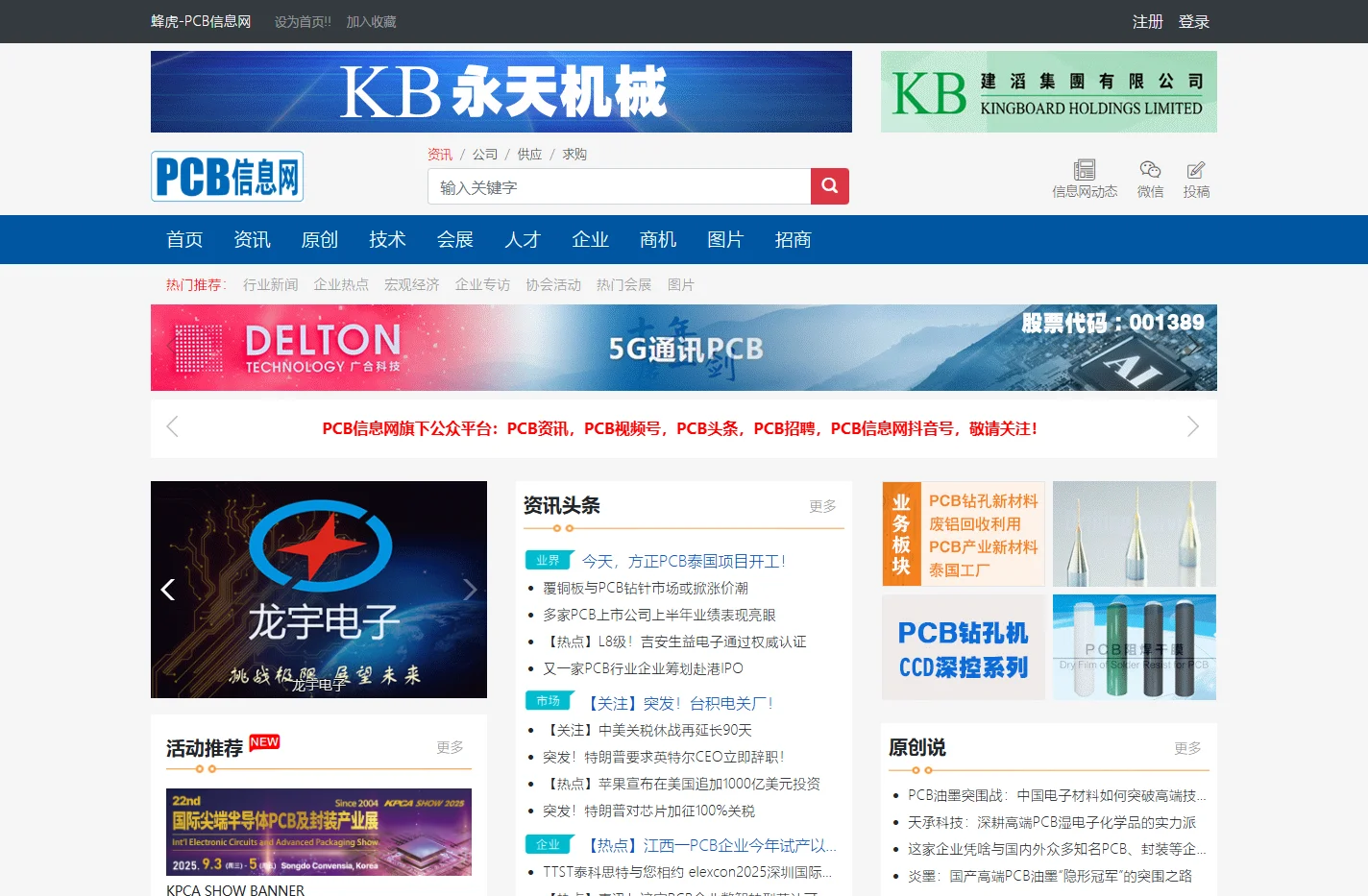Go to previous announcement with left arrow
Image resolution: width=1368 pixels, height=896 pixels.
(173, 426)
